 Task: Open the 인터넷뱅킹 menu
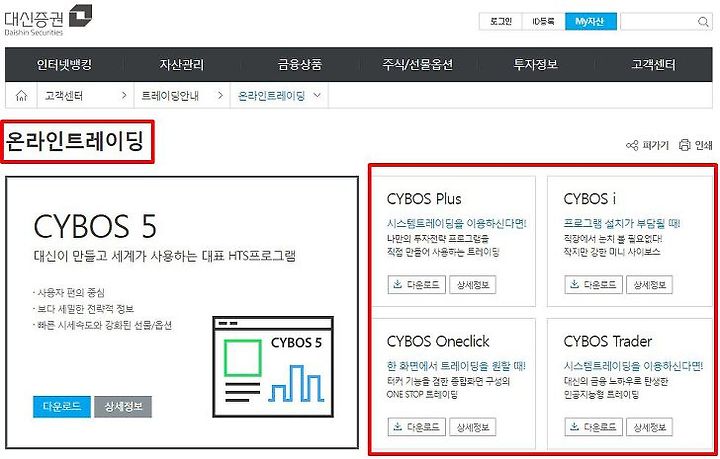click(64, 64)
